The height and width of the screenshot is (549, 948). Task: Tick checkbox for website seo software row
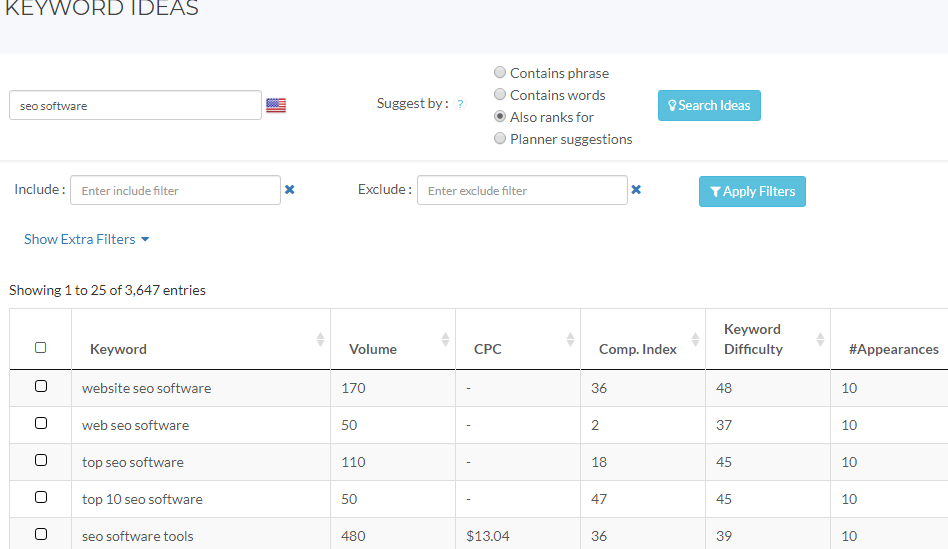(41, 386)
